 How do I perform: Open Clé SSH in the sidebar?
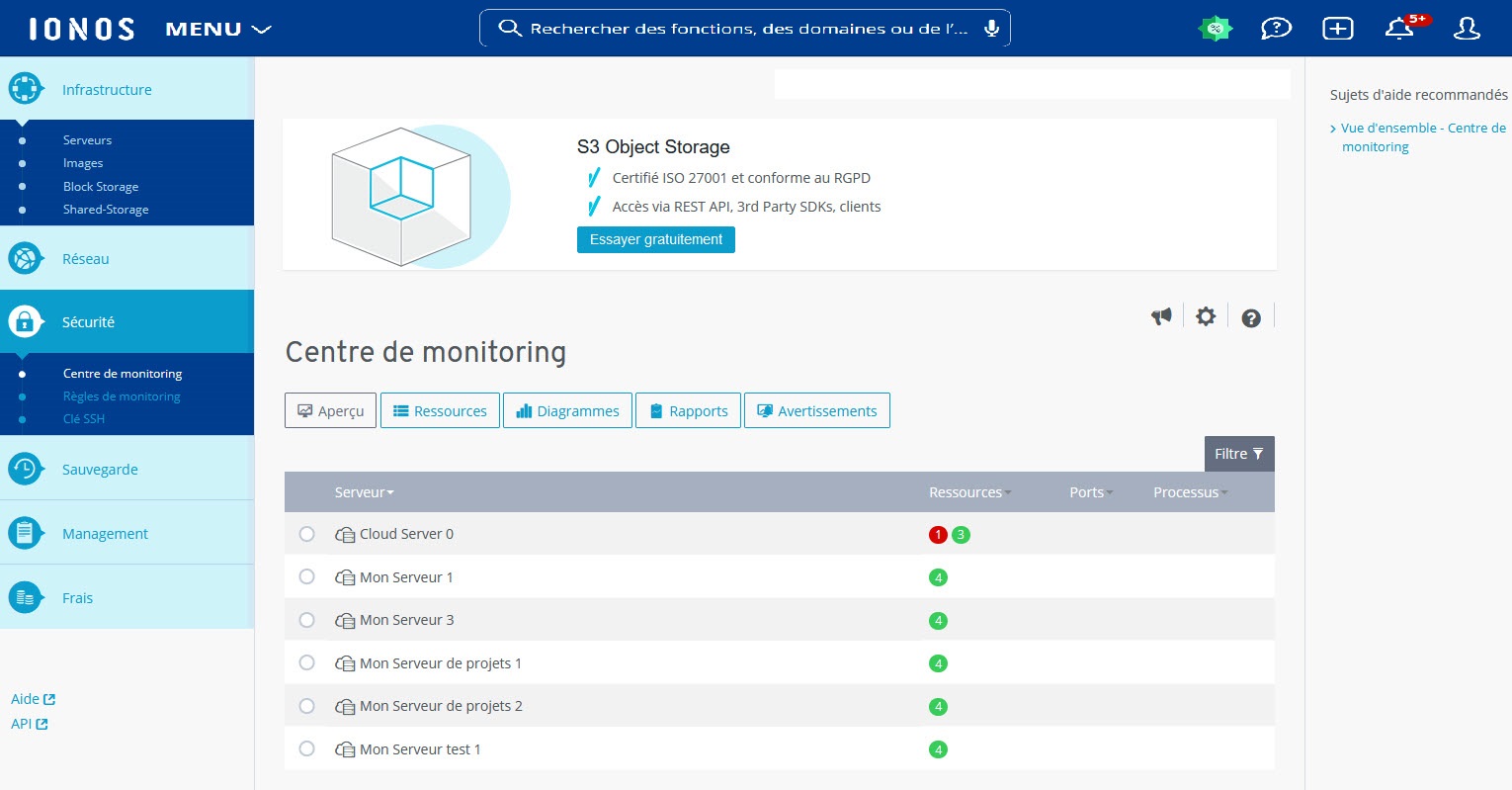84,419
